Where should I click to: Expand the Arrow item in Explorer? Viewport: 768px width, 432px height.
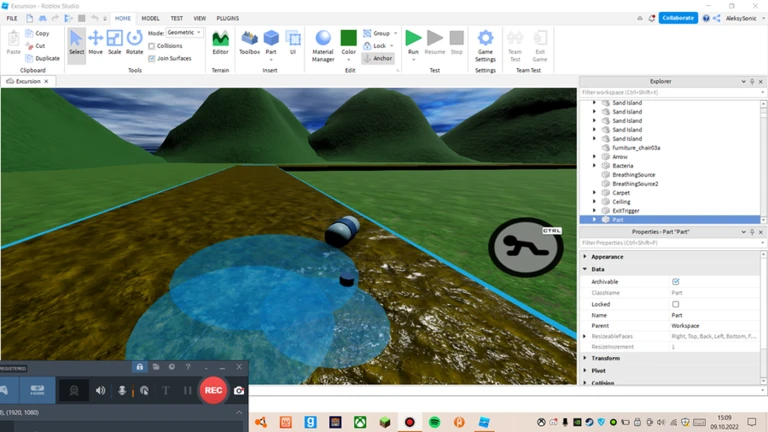click(595, 157)
